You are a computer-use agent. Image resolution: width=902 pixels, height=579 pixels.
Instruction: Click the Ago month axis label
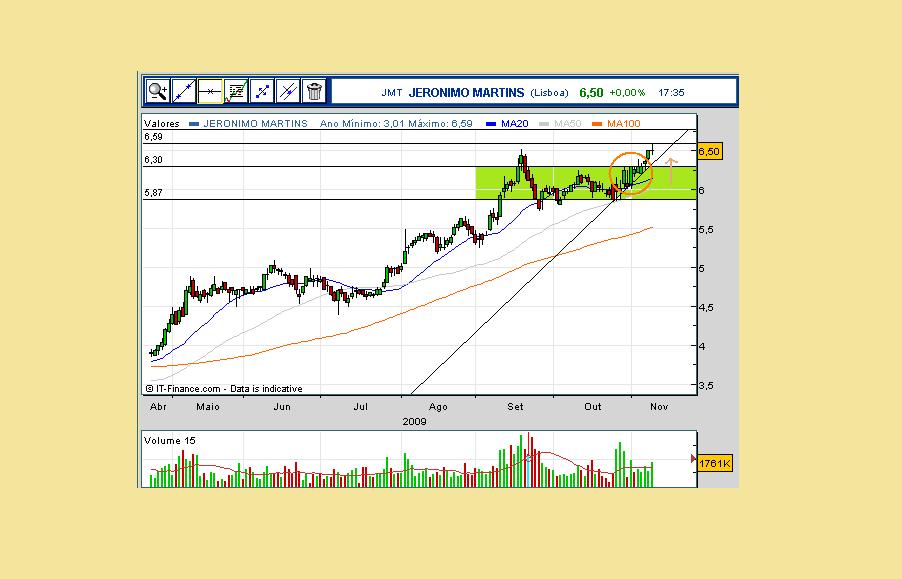[x=438, y=407]
